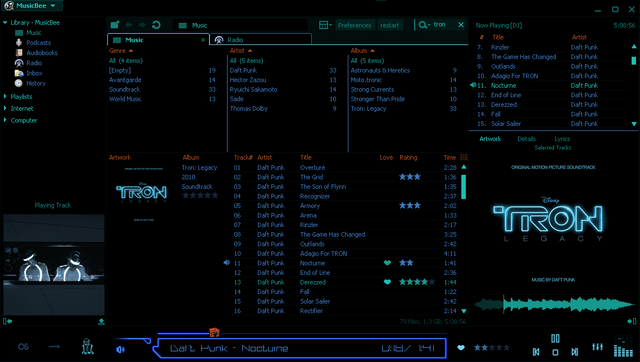Click the Auto DJ figure icon
This screenshot has height=362, width=640.
click(87, 346)
